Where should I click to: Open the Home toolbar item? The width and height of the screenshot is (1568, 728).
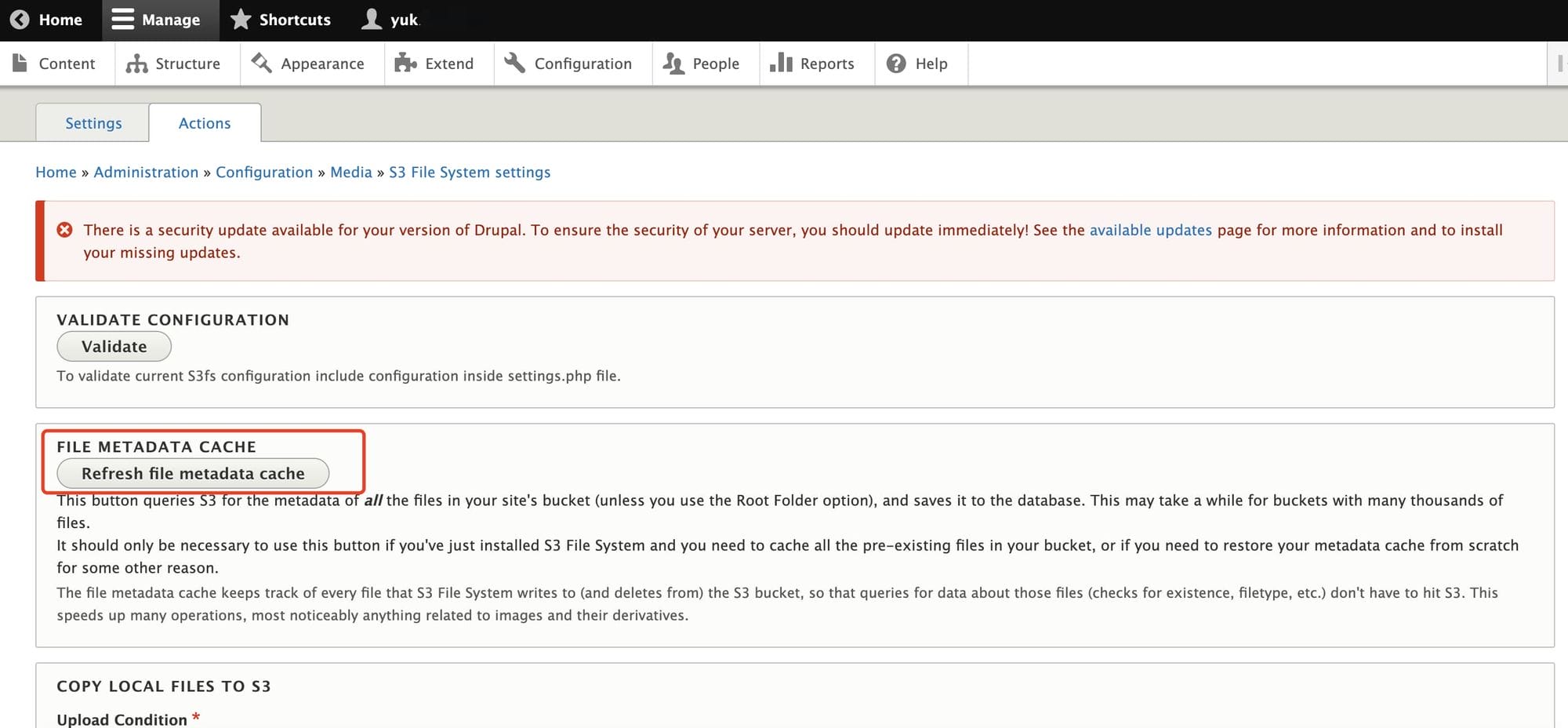coord(60,20)
